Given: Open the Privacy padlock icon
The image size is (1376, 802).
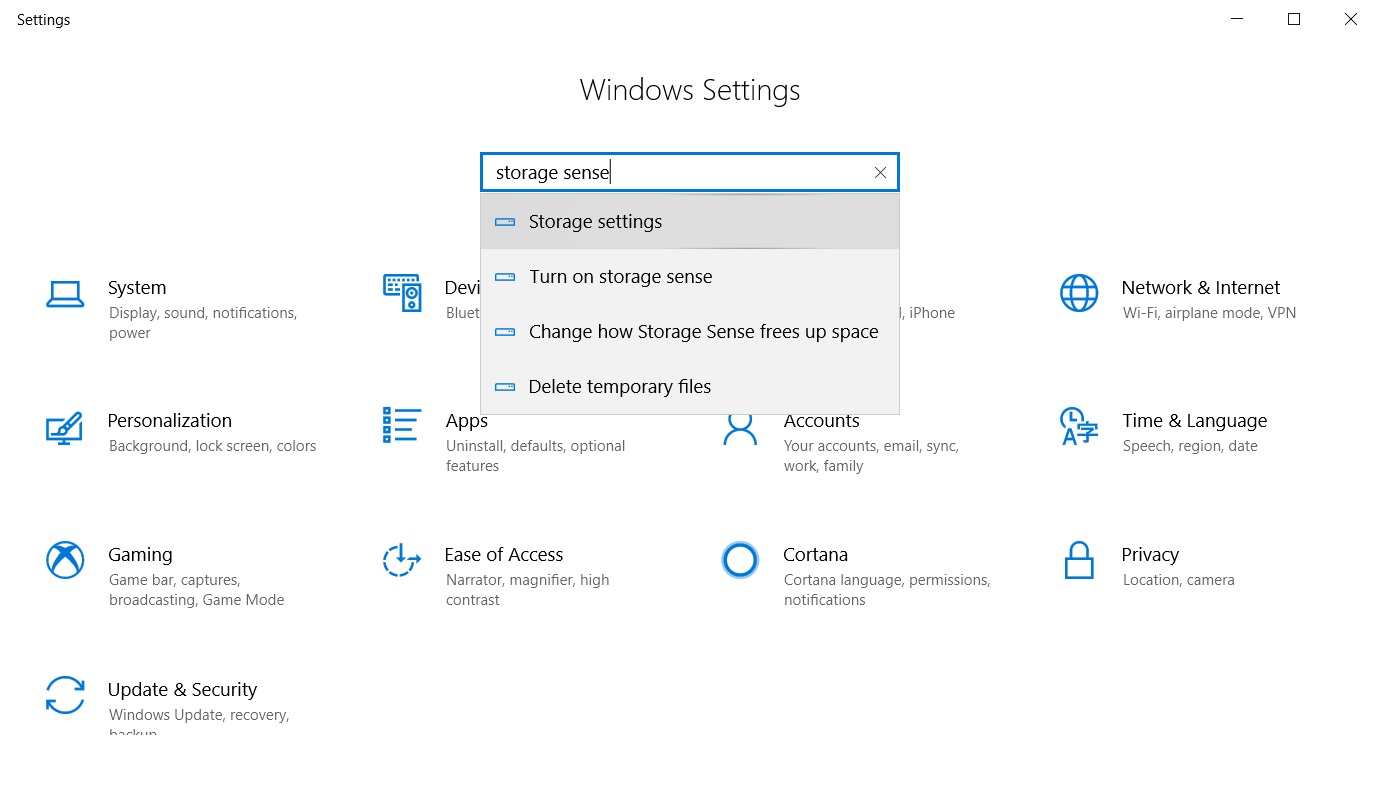Looking at the screenshot, I should (x=1079, y=560).
